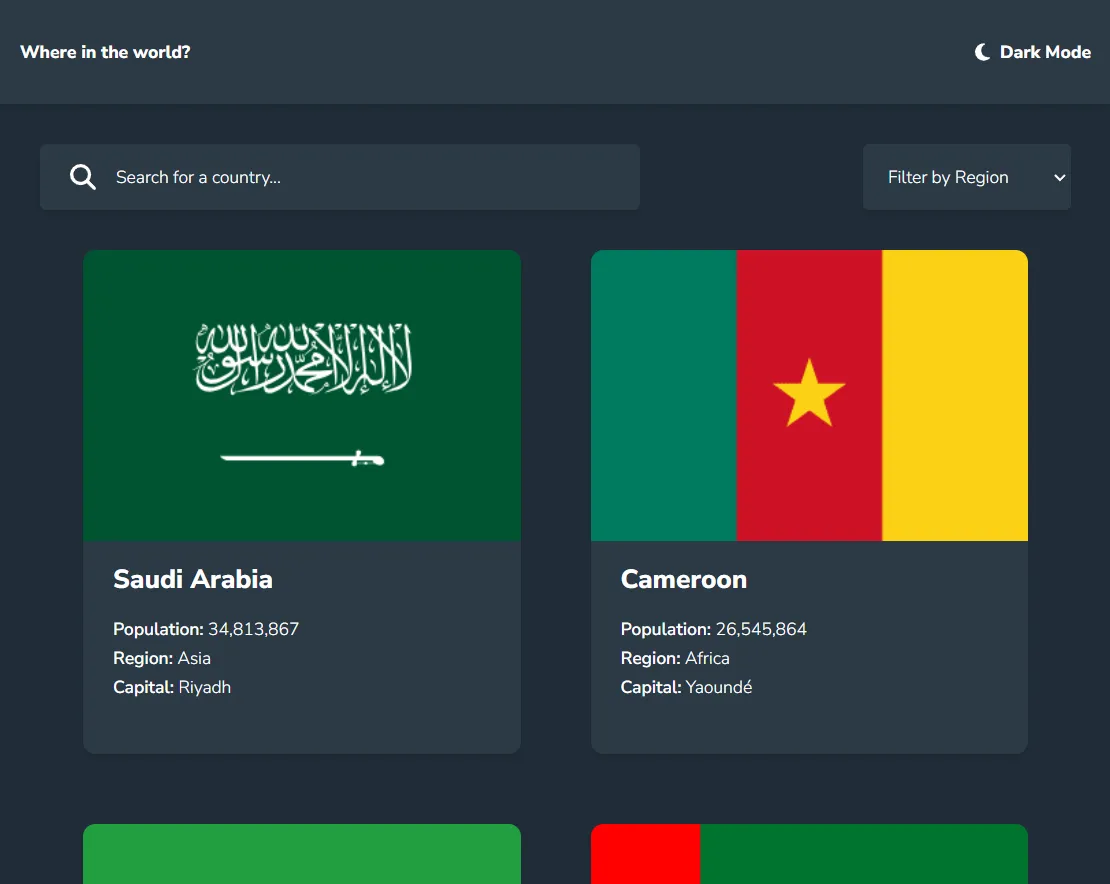This screenshot has height=884, width=1110.
Task: Open the Saudi Arabia country card
Action: tap(302, 500)
